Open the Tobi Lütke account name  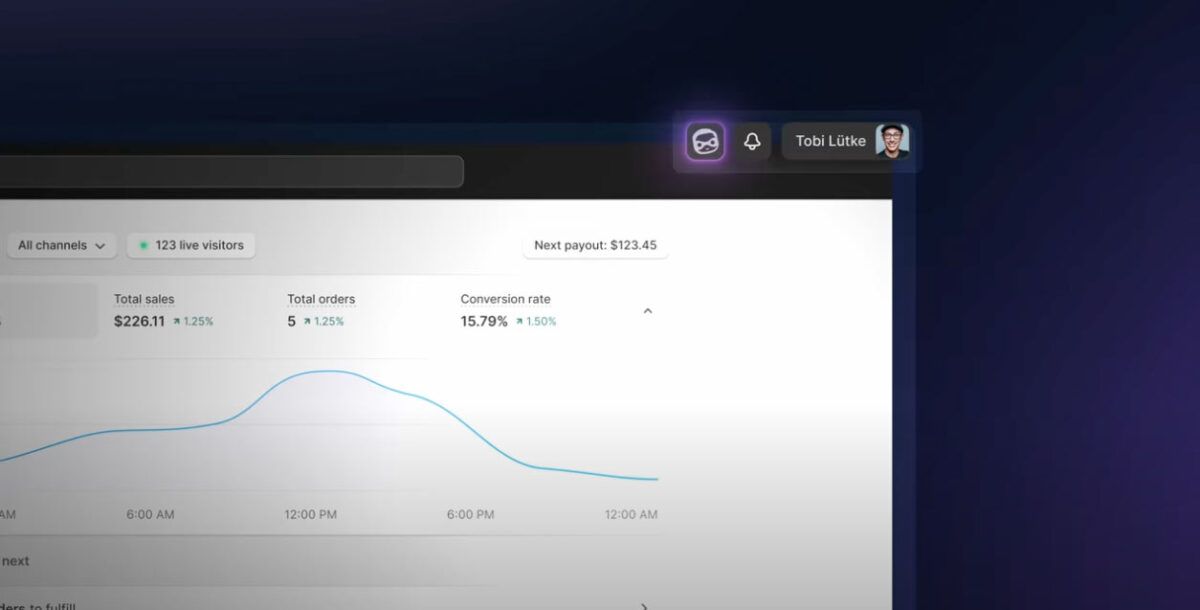(x=830, y=142)
